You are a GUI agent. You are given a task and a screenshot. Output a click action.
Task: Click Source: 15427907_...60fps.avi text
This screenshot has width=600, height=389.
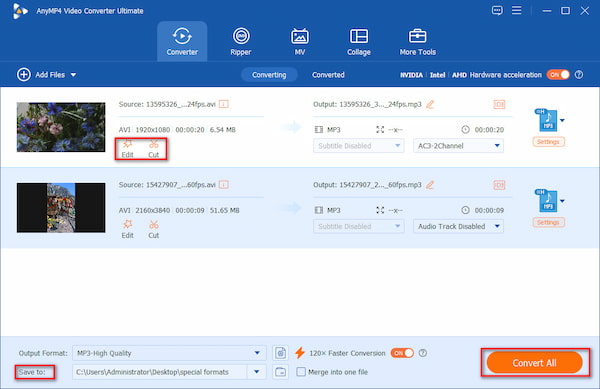coord(167,185)
